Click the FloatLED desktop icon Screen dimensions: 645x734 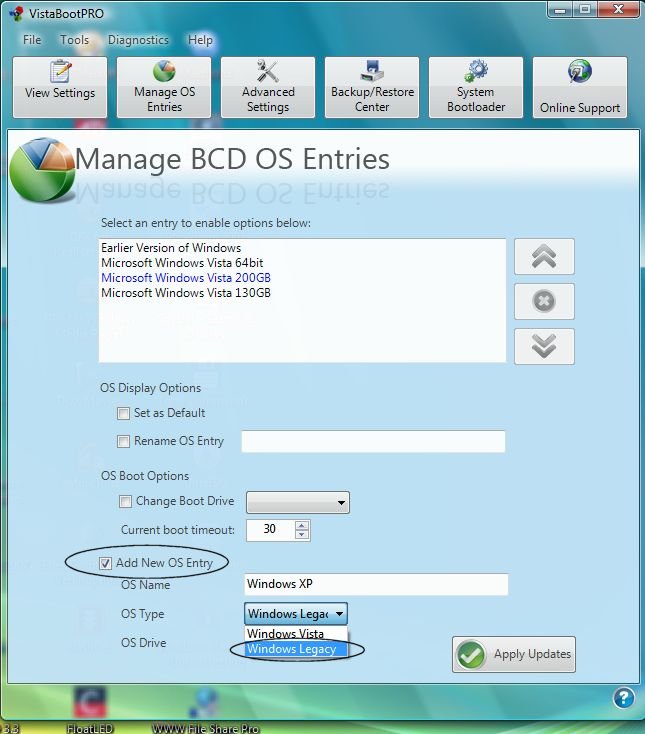pyautogui.click(x=90, y=709)
